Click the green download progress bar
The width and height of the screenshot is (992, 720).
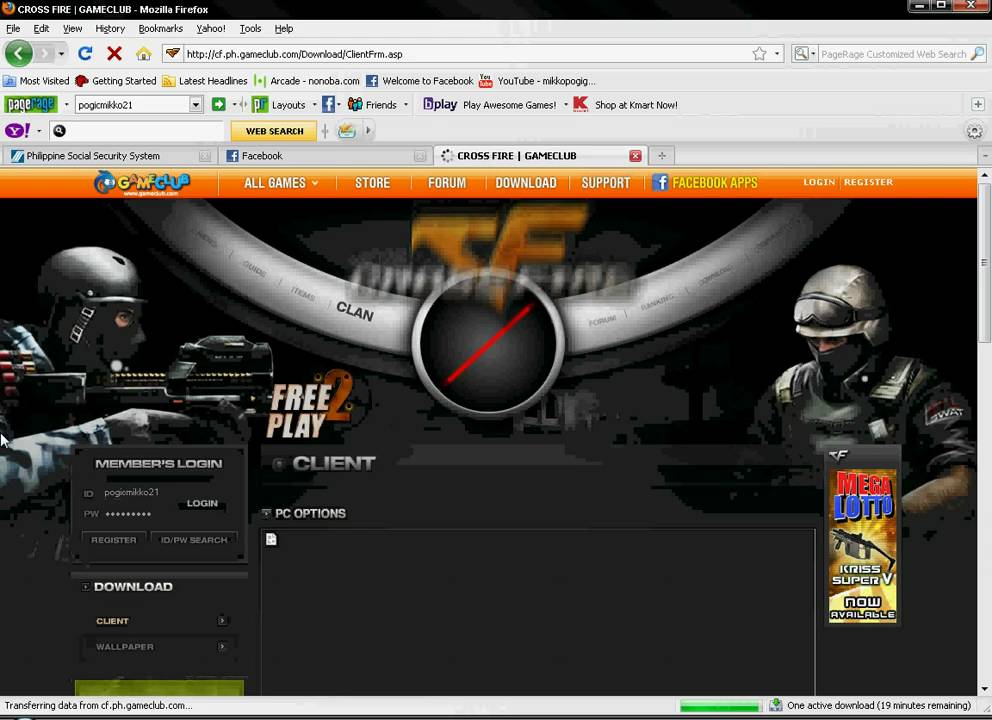720,705
